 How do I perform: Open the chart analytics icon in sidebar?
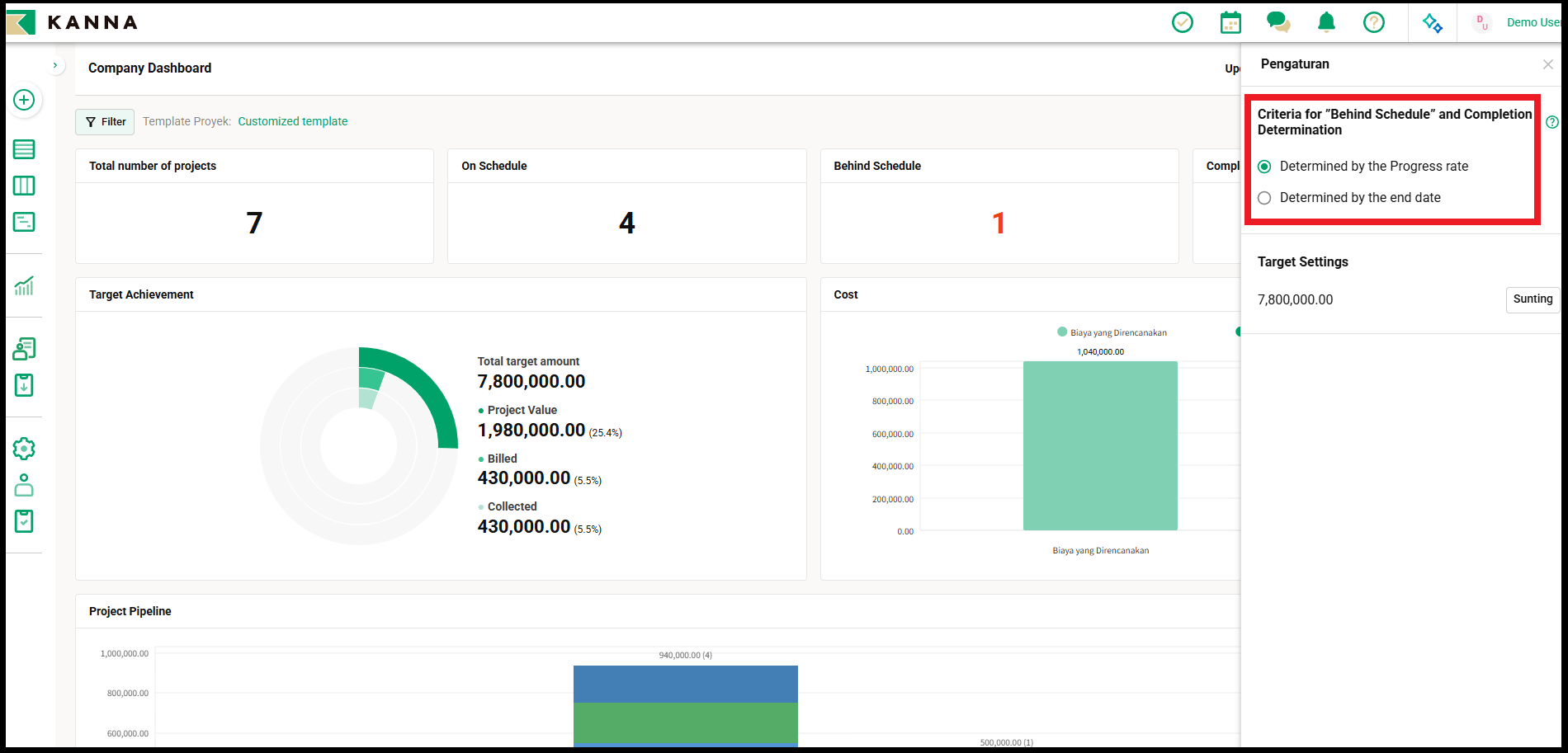[24, 286]
